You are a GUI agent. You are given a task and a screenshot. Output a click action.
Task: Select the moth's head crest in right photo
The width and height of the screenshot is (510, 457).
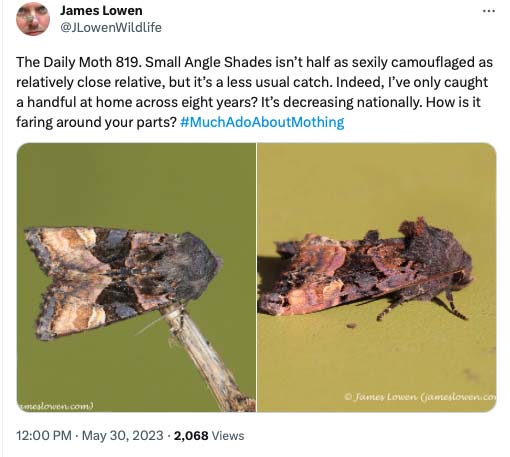[x=413, y=228]
